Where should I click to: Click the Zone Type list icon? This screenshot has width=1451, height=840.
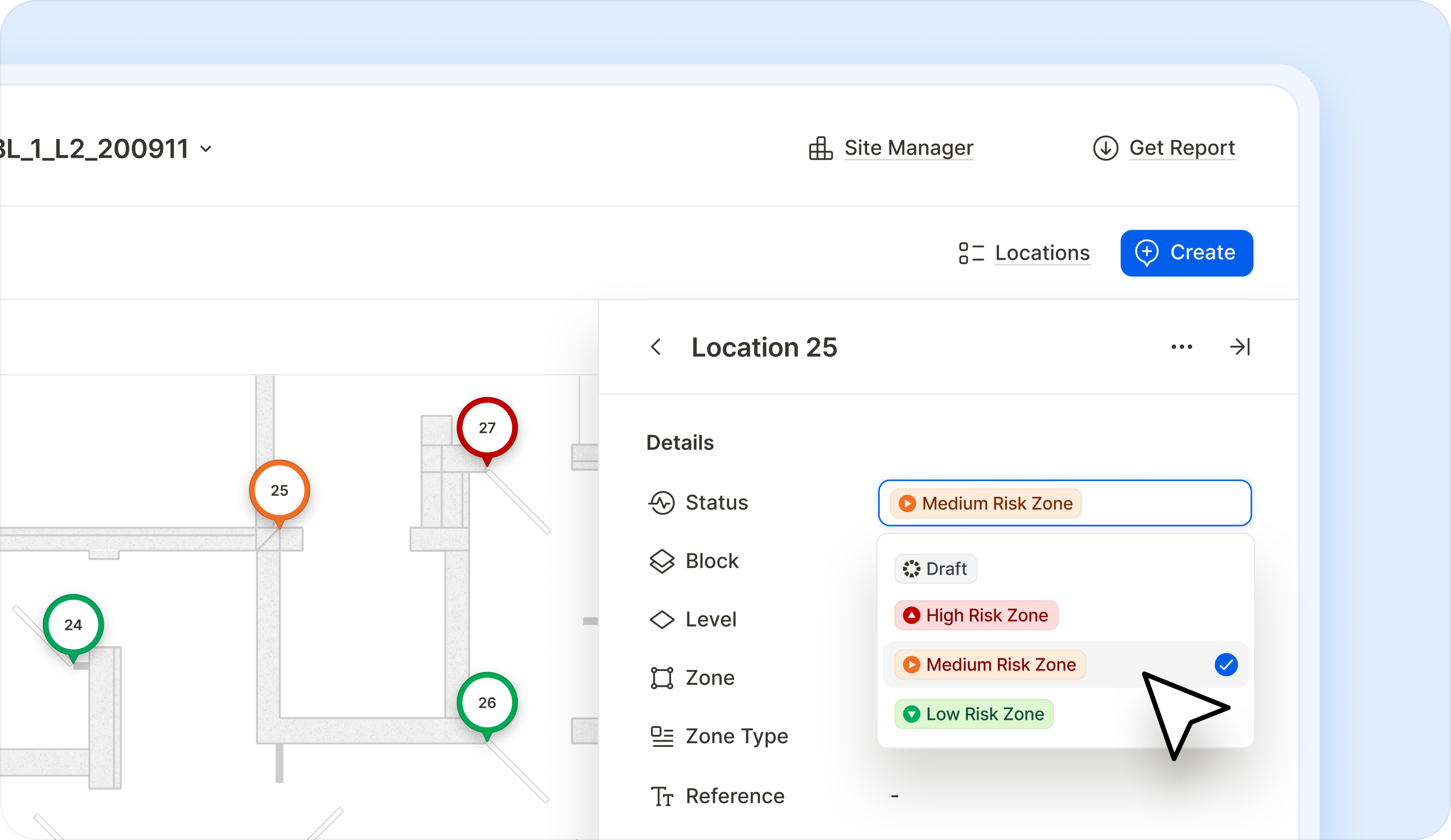[x=661, y=736]
